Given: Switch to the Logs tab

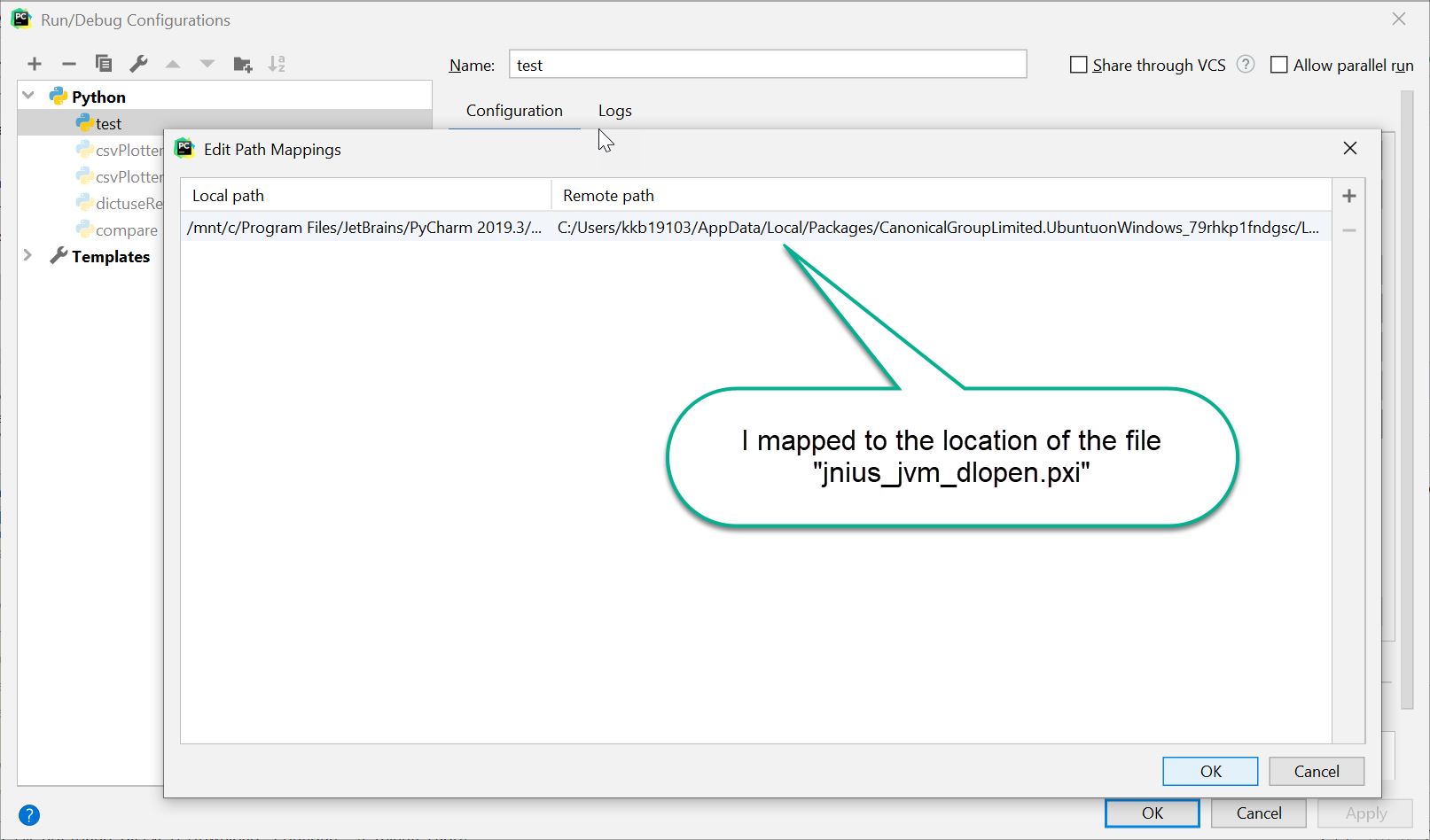Looking at the screenshot, I should [614, 110].
